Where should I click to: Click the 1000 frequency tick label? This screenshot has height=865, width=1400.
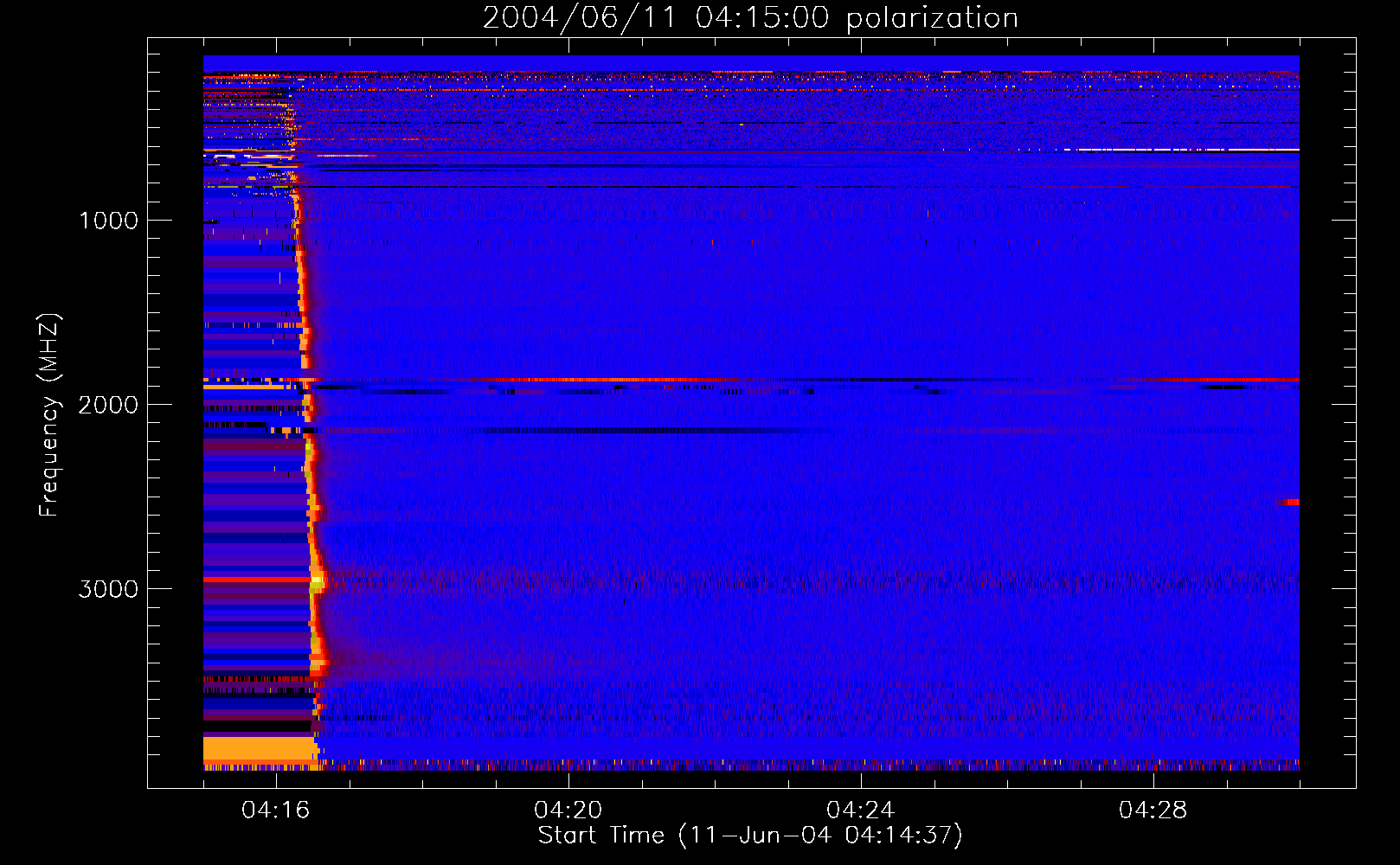(108, 221)
